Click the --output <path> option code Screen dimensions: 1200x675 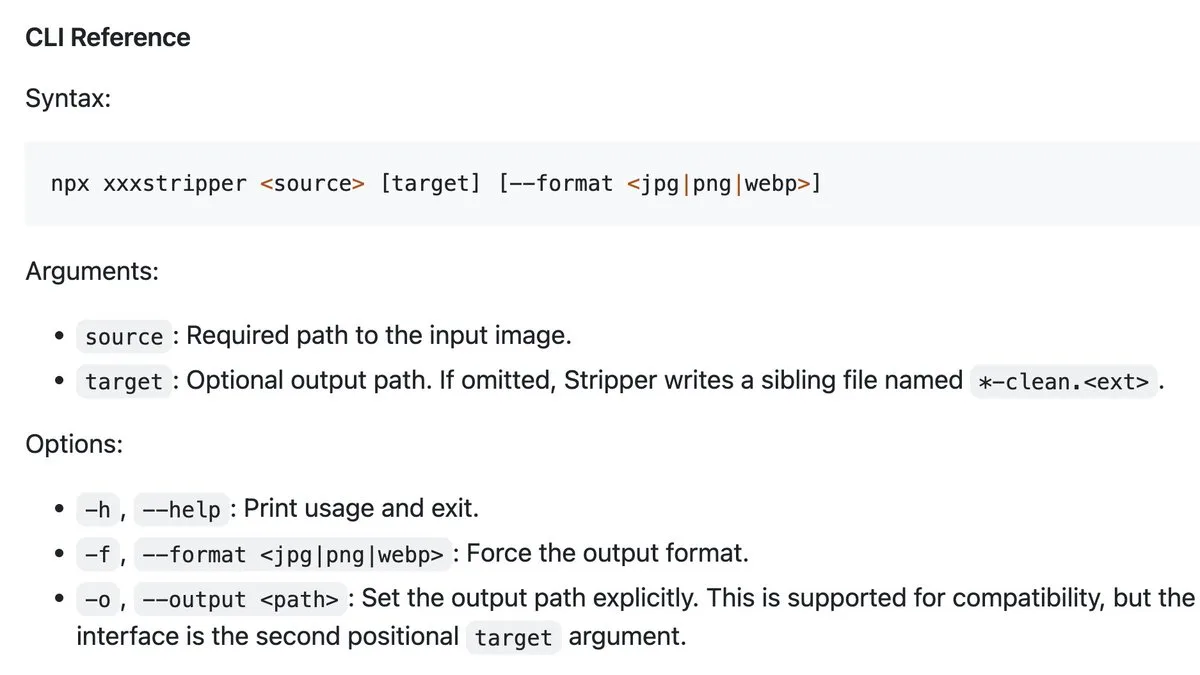coord(241,598)
